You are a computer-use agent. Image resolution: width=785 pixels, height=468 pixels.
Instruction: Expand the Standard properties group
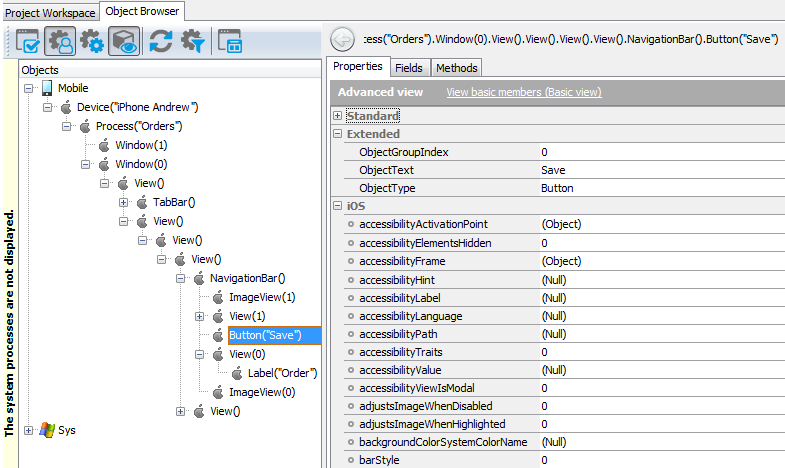click(x=337, y=116)
